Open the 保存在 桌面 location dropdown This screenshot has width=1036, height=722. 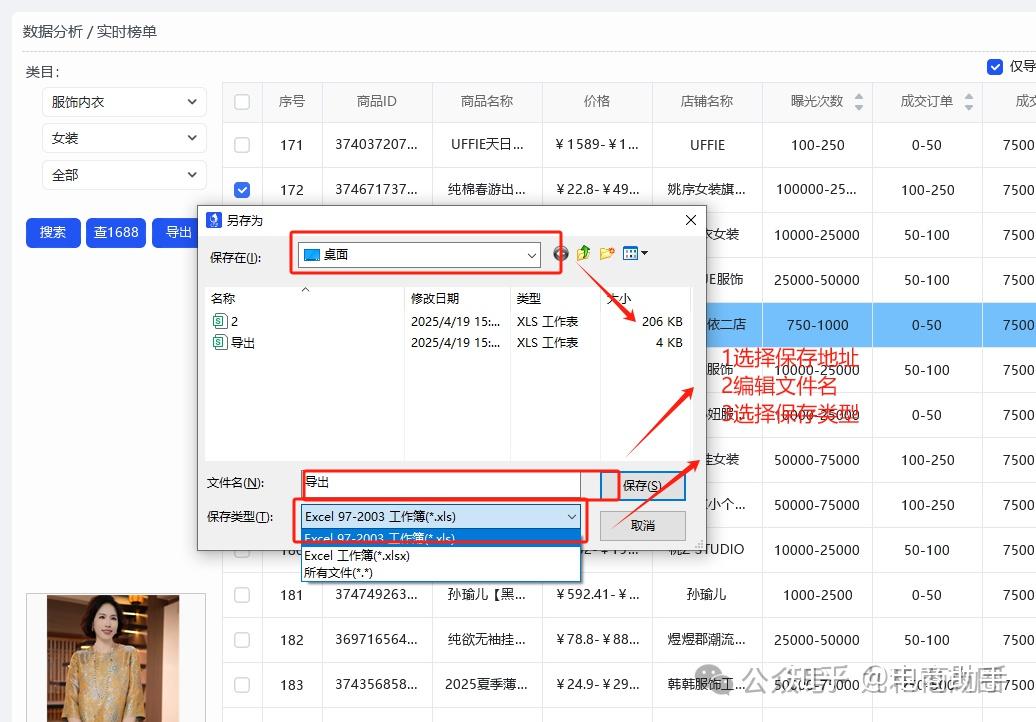pyautogui.click(x=420, y=255)
